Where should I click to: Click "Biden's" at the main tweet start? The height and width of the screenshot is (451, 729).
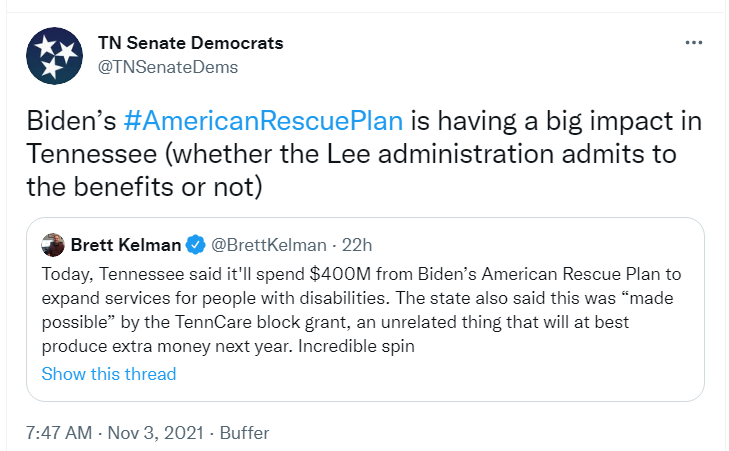point(72,122)
